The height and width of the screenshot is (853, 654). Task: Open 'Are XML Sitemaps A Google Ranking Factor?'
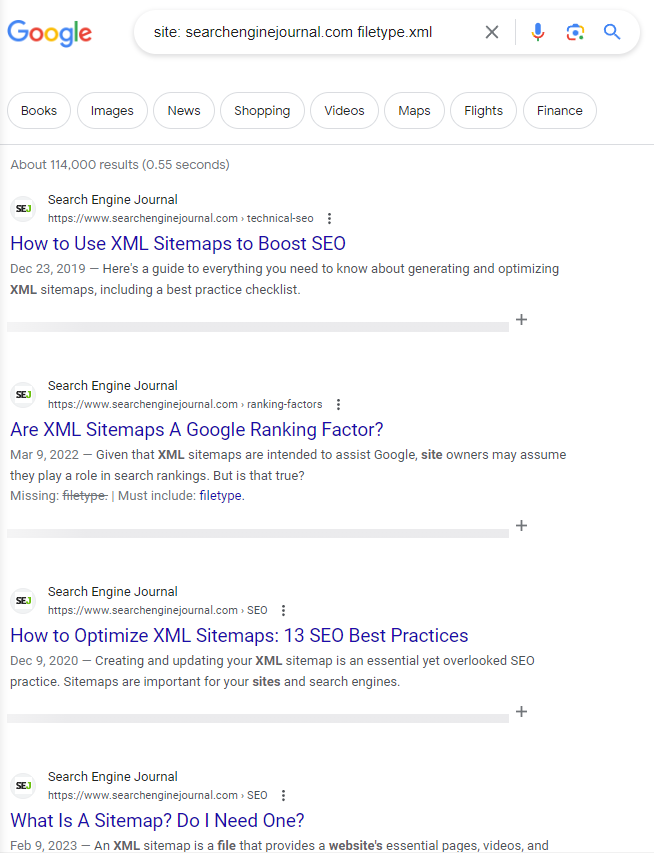point(197,430)
